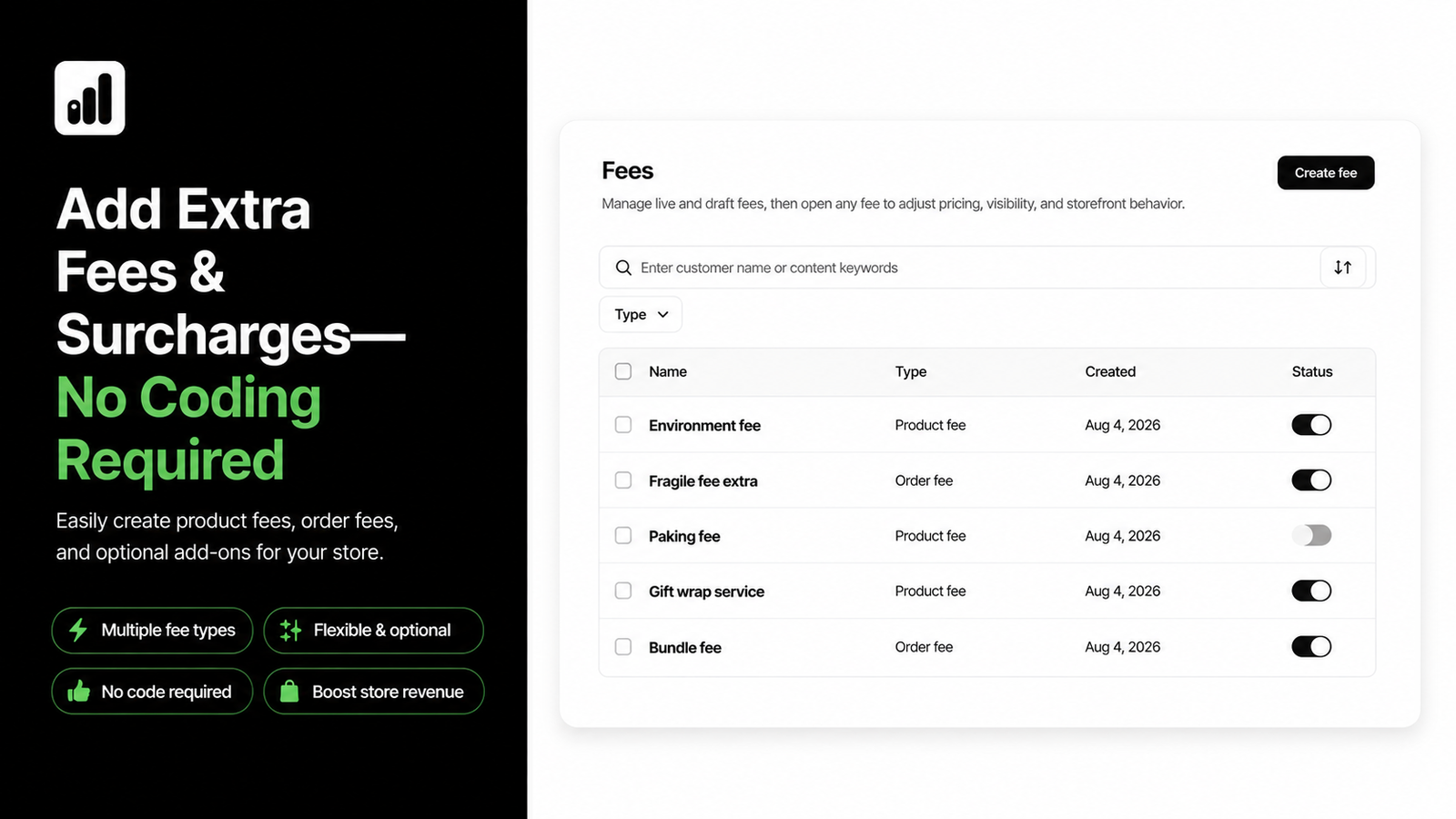The height and width of the screenshot is (819, 1456).
Task: Click Aug 4, 2026 in Paking fee row
Action: (1123, 536)
